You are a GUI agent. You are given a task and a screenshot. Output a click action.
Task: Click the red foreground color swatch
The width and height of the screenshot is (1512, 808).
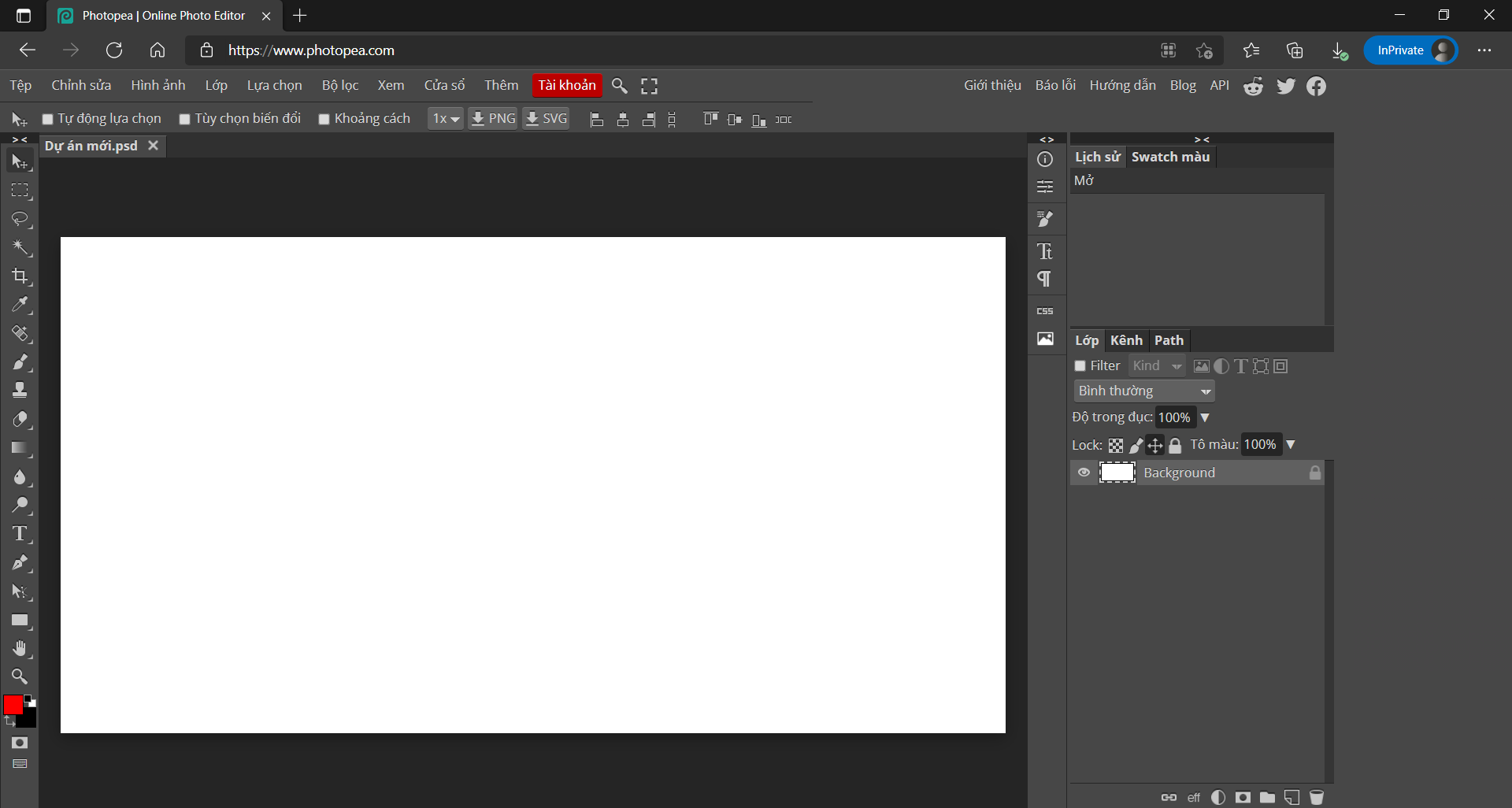point(13,704)
